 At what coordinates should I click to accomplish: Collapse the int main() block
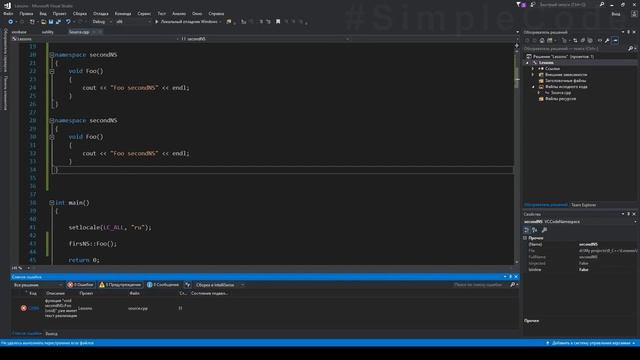pos(52,202)
